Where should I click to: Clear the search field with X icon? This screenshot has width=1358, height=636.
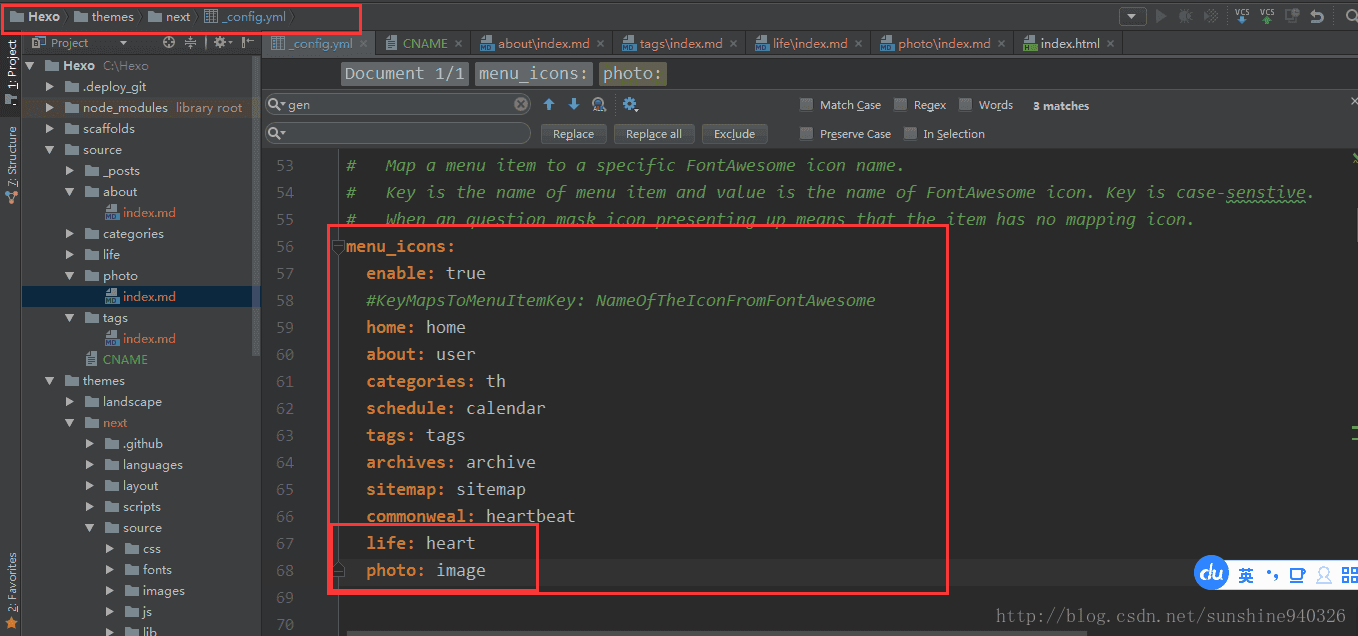pyautogui.click(x=521, y=104)
